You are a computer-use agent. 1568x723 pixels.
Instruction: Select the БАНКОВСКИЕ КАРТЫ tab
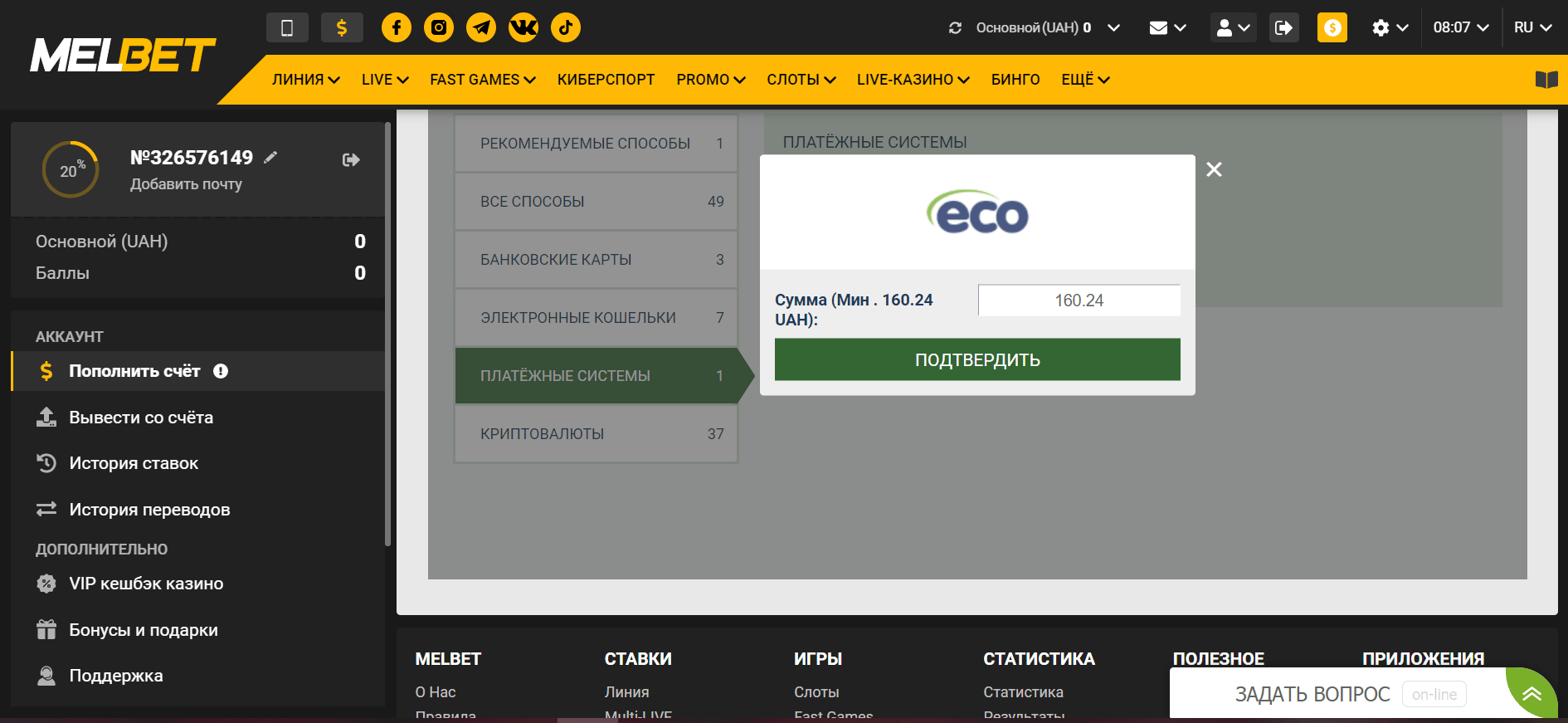tap(597, 260)
